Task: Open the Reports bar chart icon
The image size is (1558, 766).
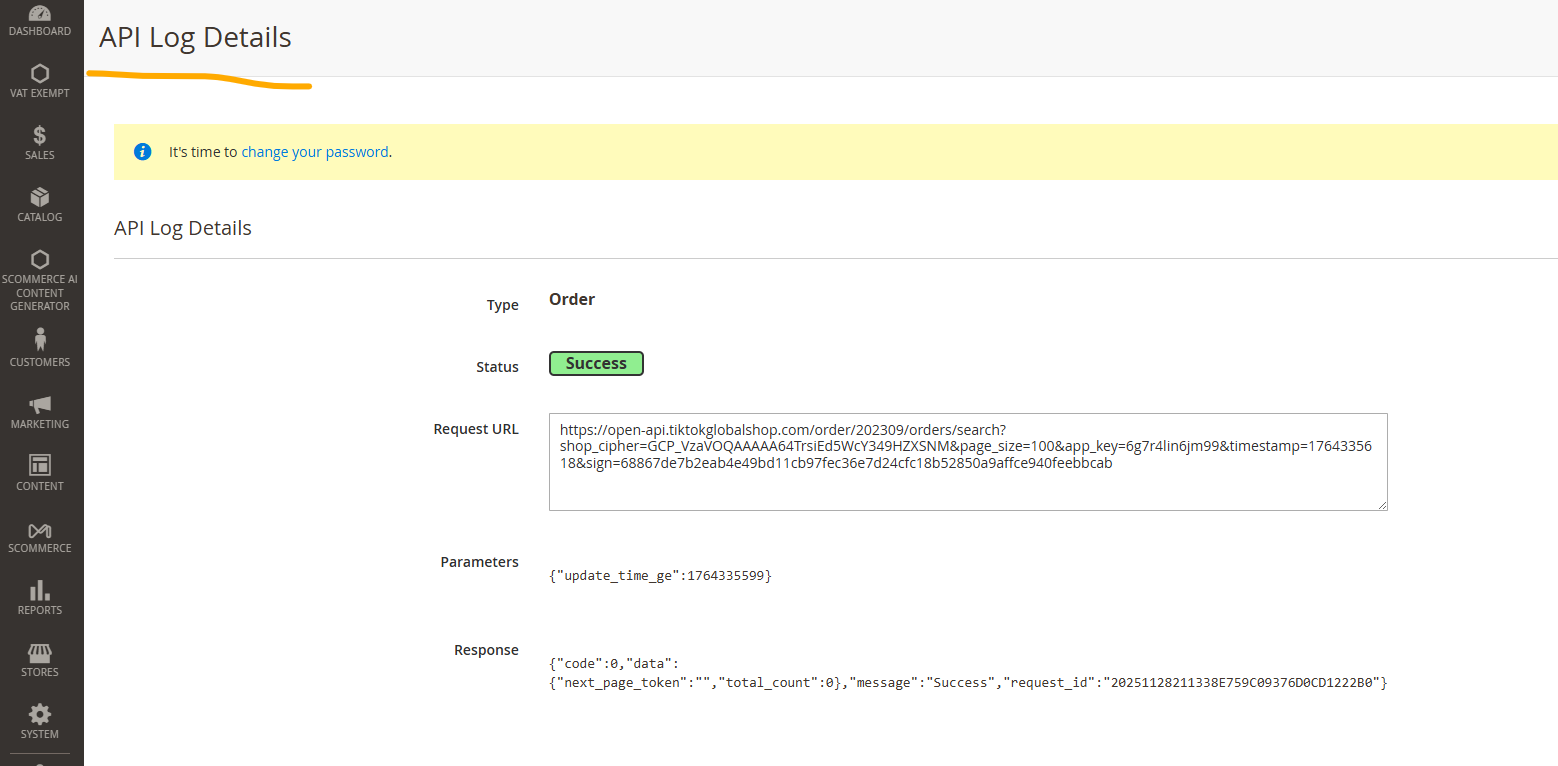Action: 40,590
